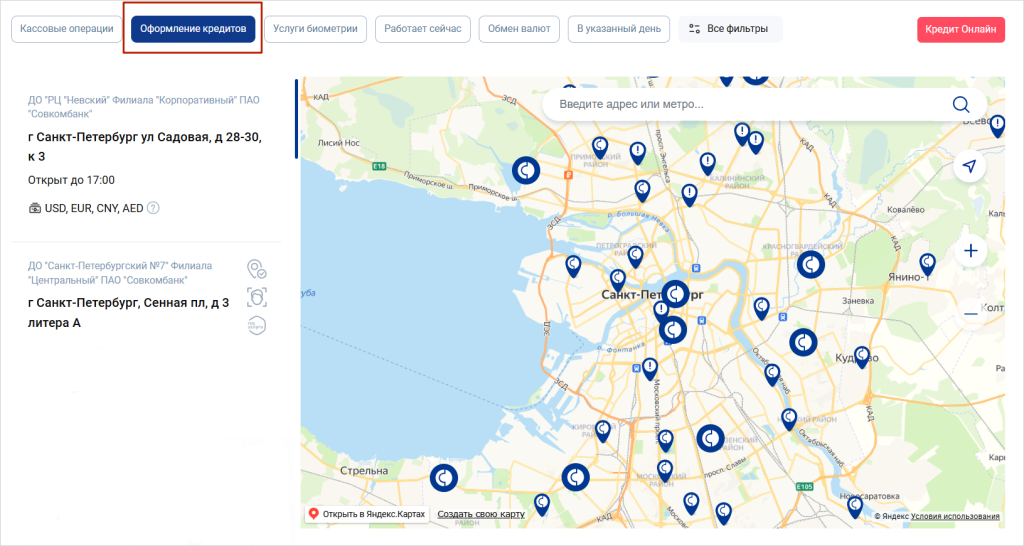Open branch at Сенная пл, д 3
Screen dimensions: 1024x546
point(129,313)
